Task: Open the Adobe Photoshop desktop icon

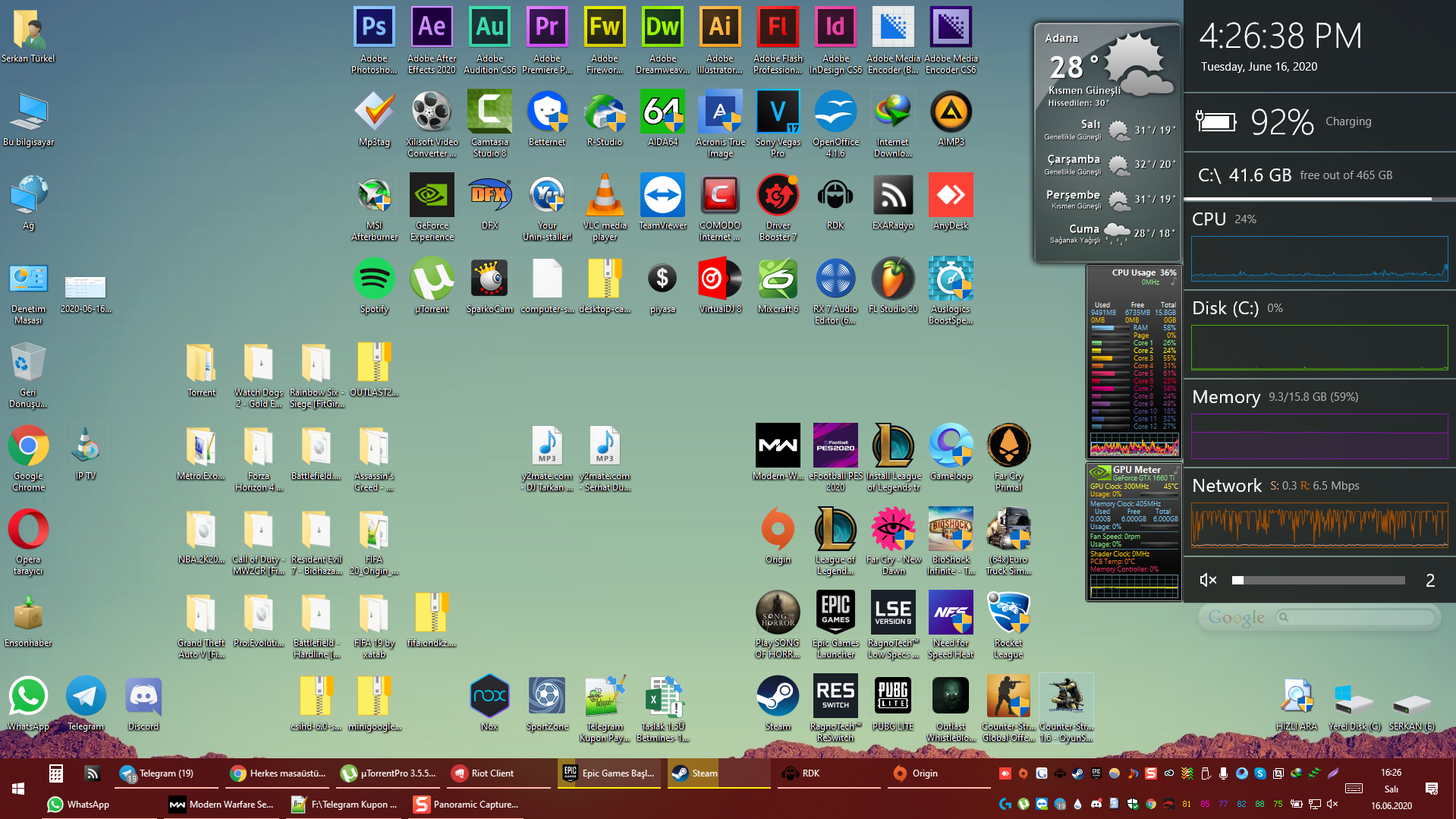Action: click(374, 39)
